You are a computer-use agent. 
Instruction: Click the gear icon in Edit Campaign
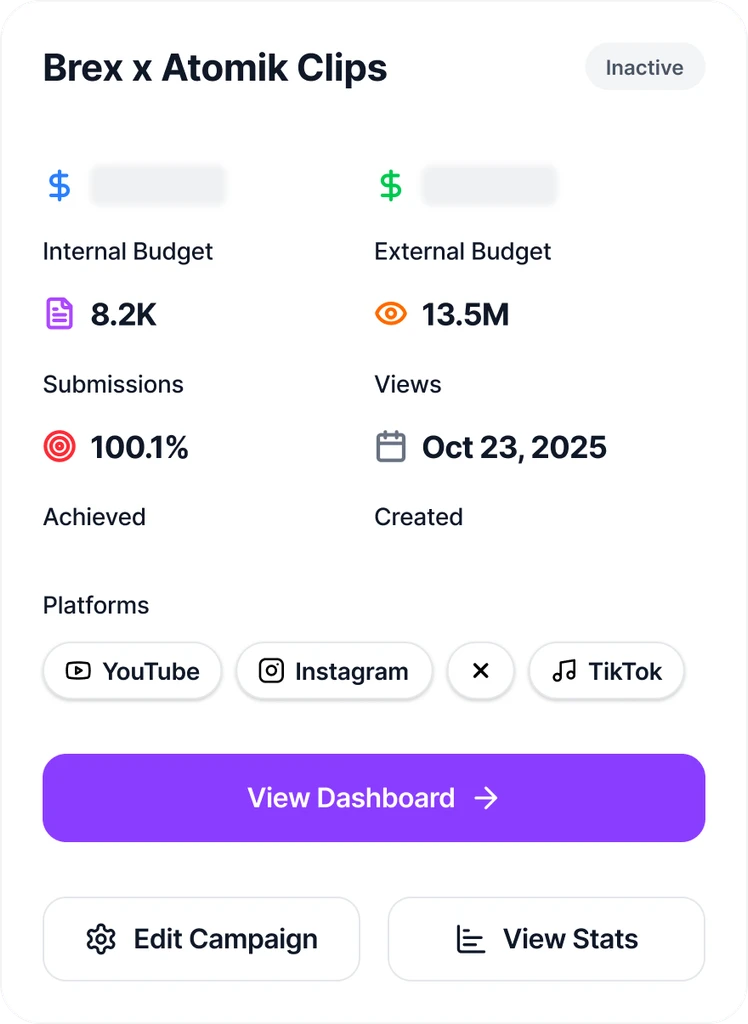[101, 939]
